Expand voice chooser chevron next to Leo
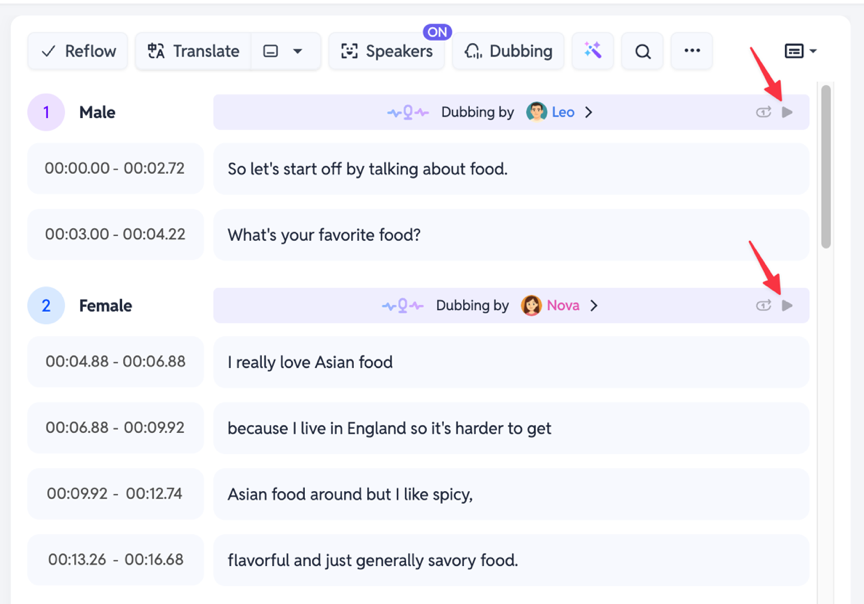 point(588,112)
